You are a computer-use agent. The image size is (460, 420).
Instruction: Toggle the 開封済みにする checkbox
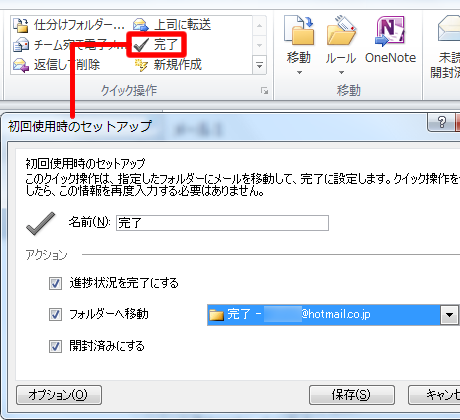55,346
